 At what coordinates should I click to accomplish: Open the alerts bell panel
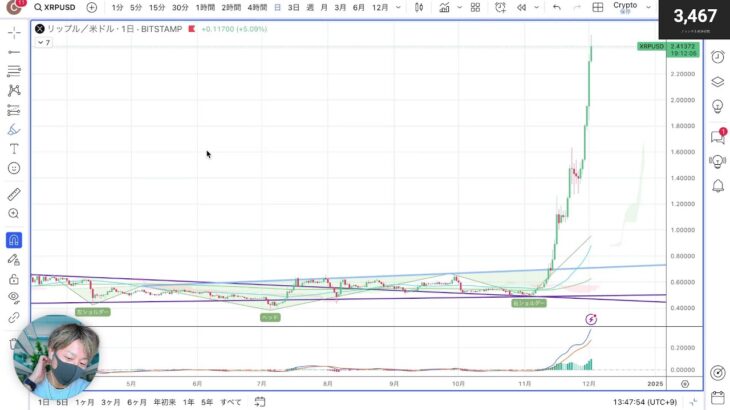point(717,186)
